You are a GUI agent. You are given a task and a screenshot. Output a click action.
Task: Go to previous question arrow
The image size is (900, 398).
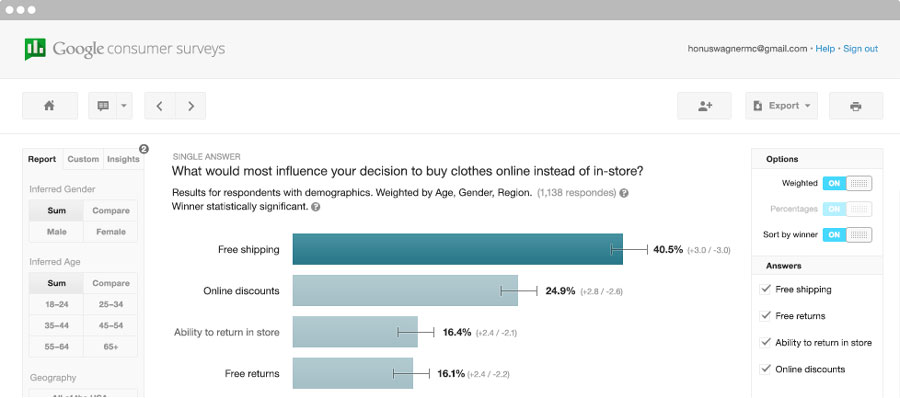pos(160,106)
